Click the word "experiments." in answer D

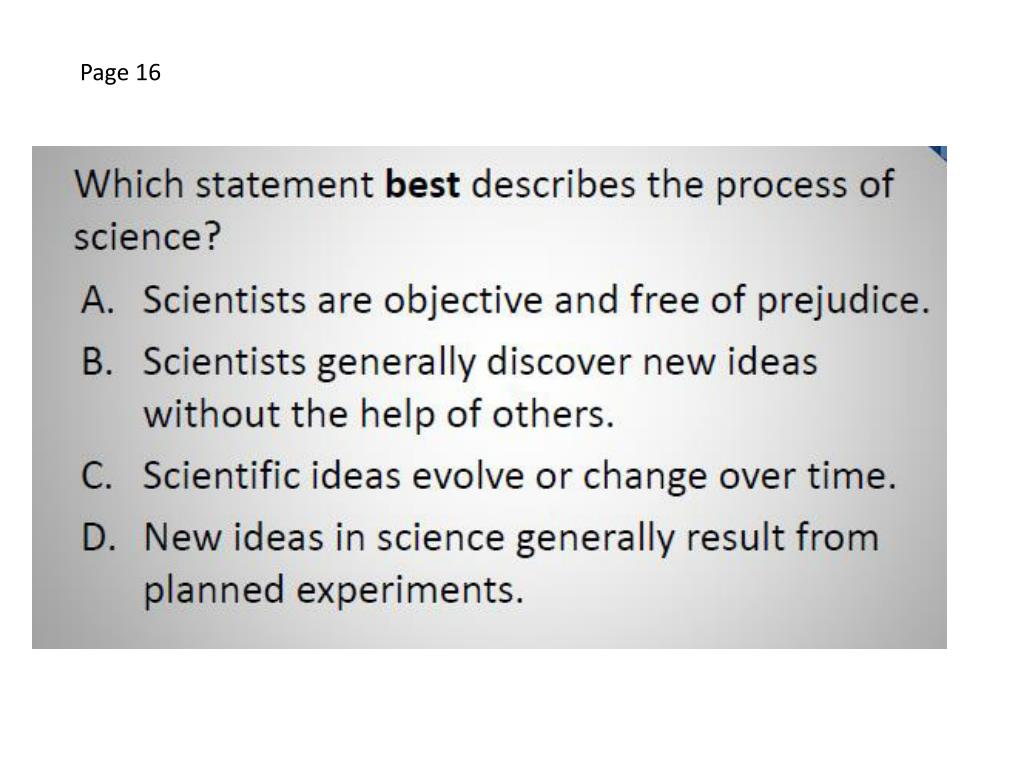(x=410, y=590)
